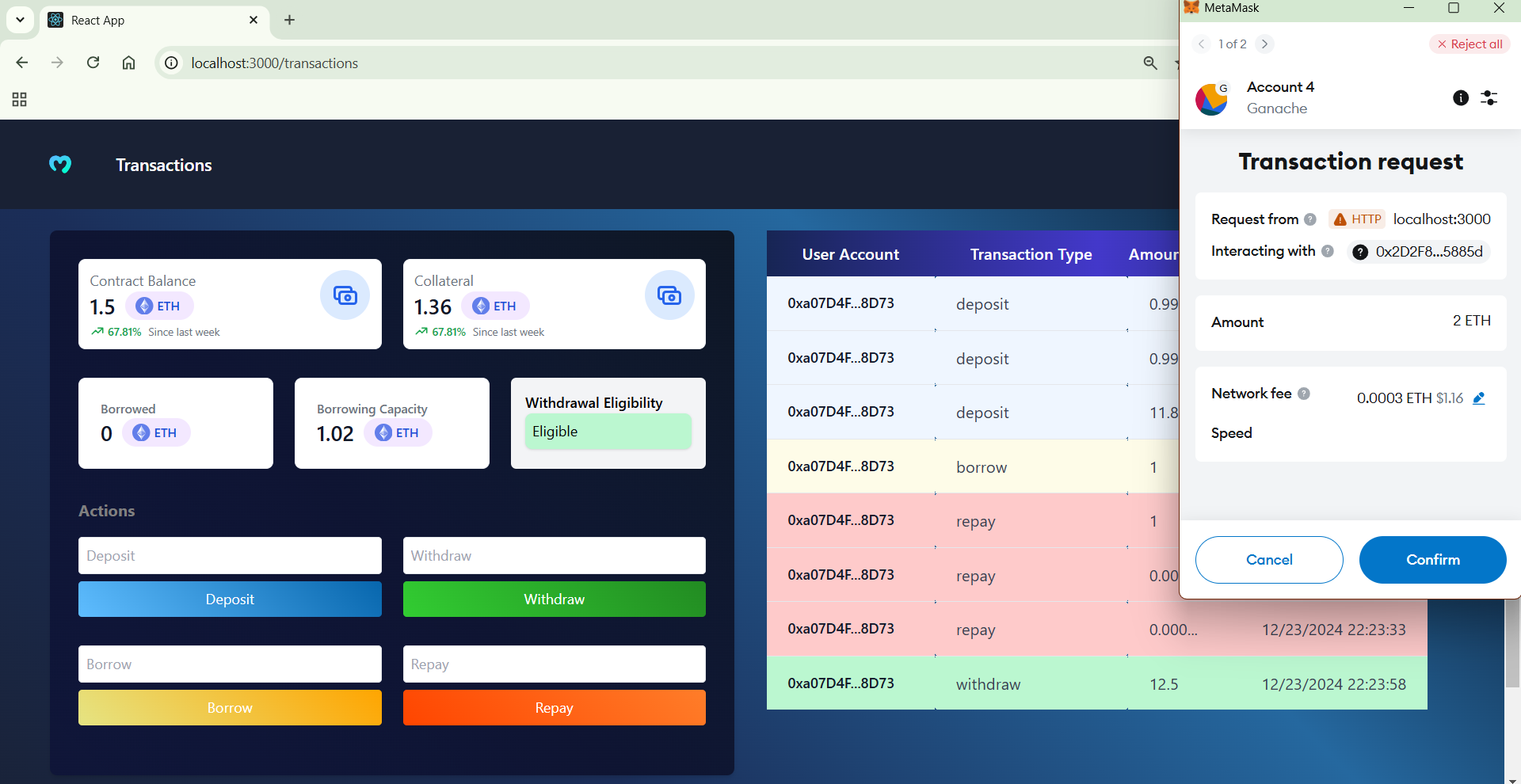Open the MetaMask account info icon
Viewport: 1521px width, 784px height.
click(x=1461, y=97)
